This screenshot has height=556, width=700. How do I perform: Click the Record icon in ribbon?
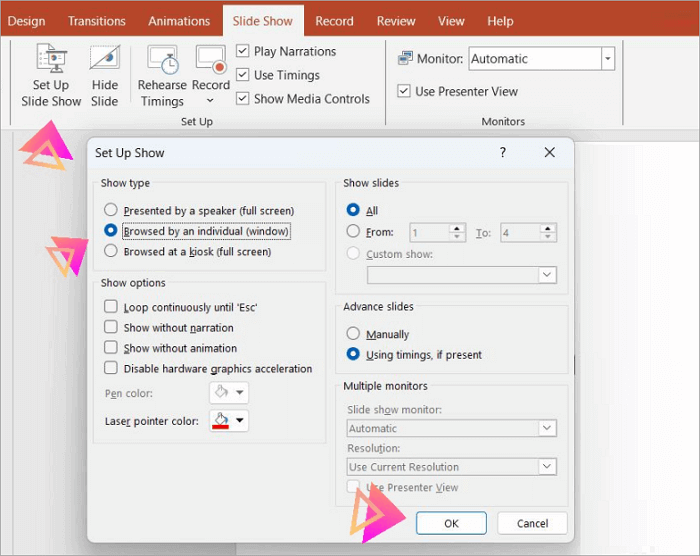click(210, 62)
